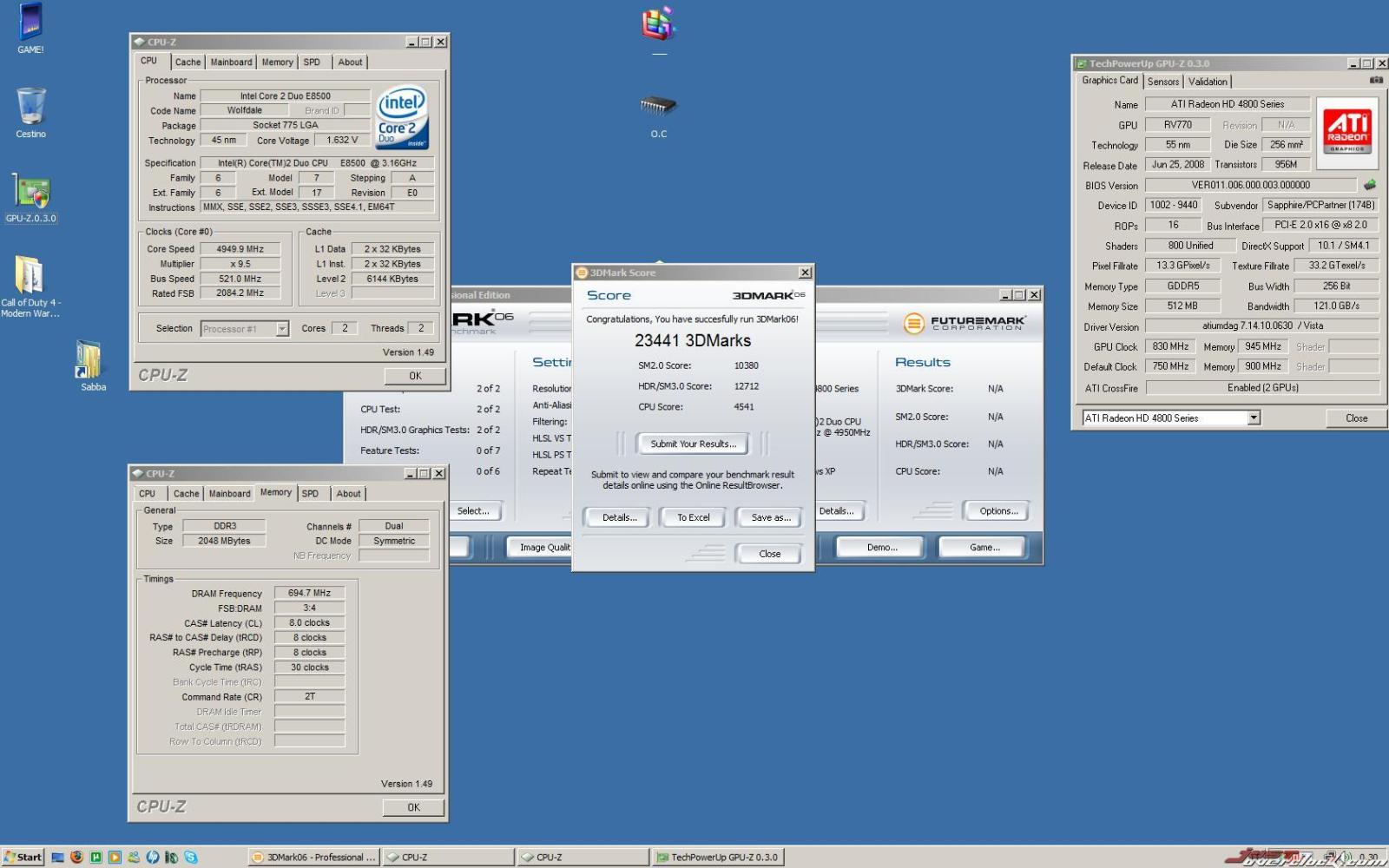Click the BIOS Version field in GPU-Z
This screenshot has width=1389, height=868.
coord(1250,185)
